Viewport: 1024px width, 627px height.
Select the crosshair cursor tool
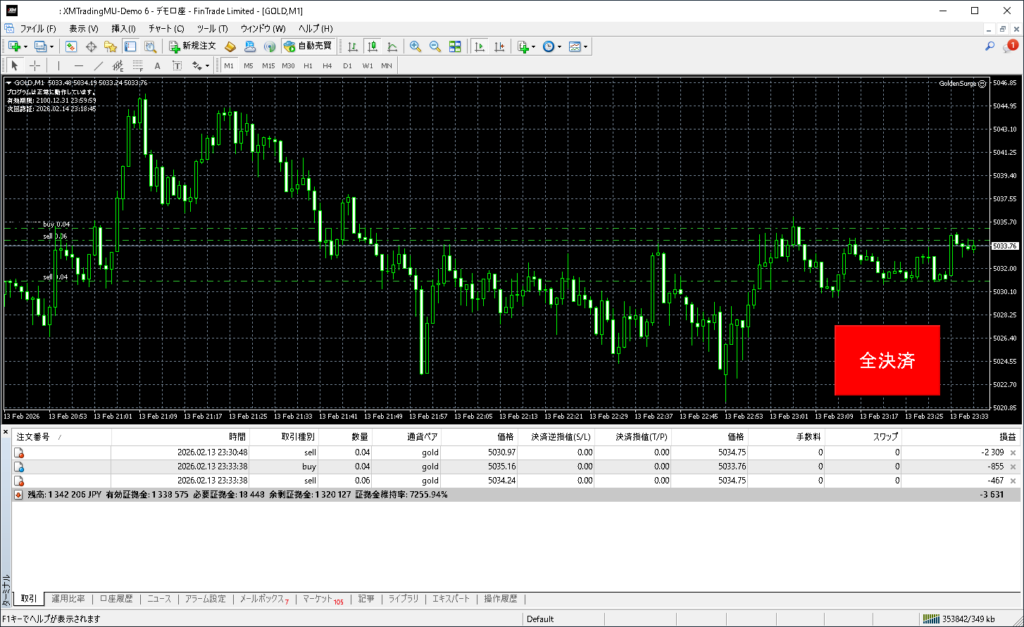35,65
